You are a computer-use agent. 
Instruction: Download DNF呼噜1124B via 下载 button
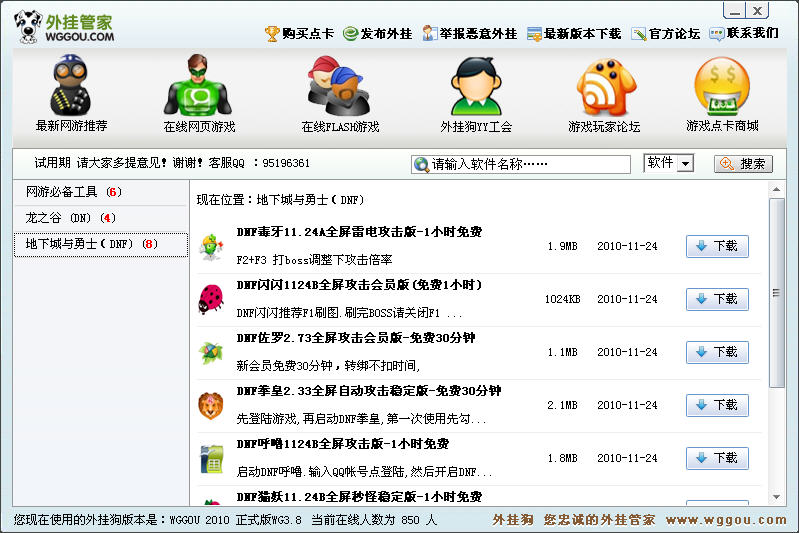tap(717, 458)
